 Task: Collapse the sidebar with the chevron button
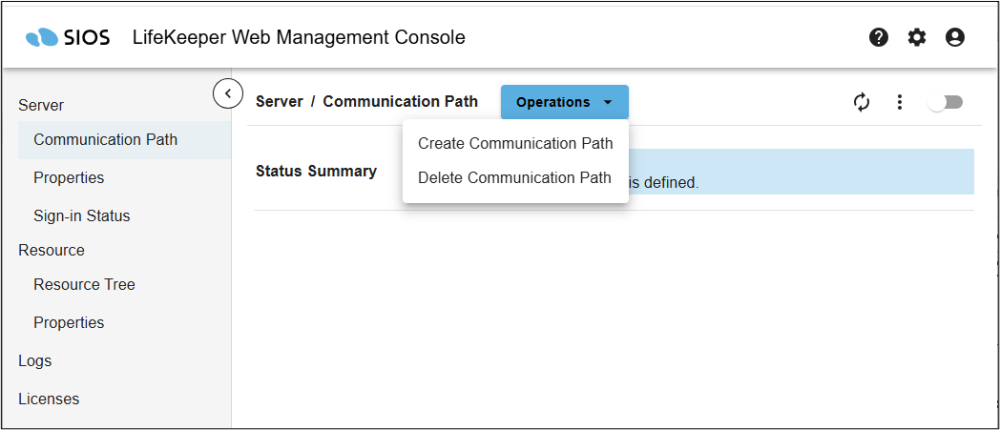228,93
